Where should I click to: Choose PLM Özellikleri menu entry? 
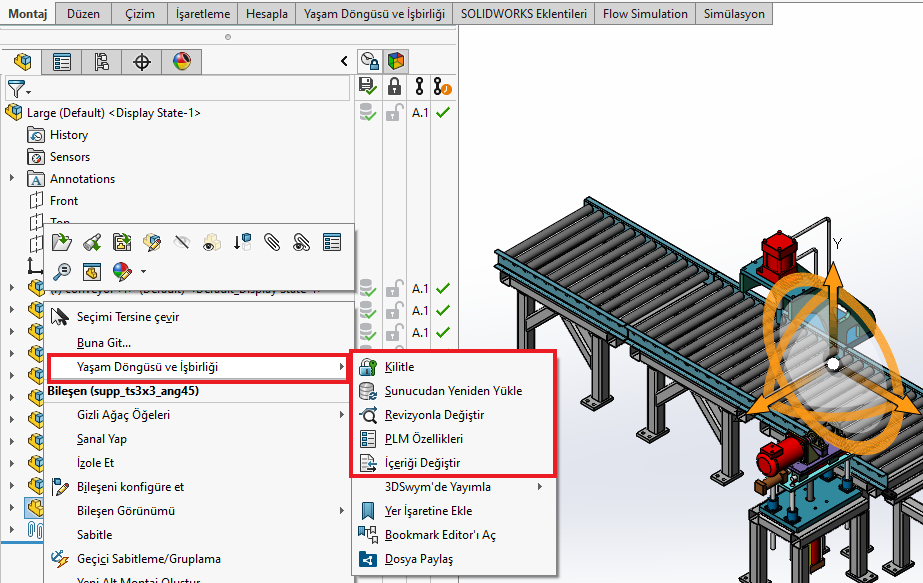423,439
